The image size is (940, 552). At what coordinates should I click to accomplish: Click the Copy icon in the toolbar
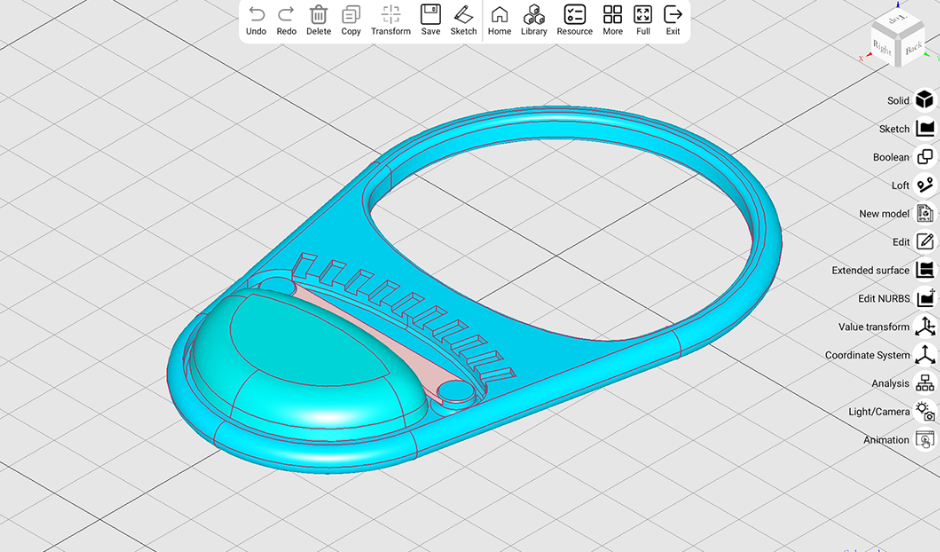351,14
